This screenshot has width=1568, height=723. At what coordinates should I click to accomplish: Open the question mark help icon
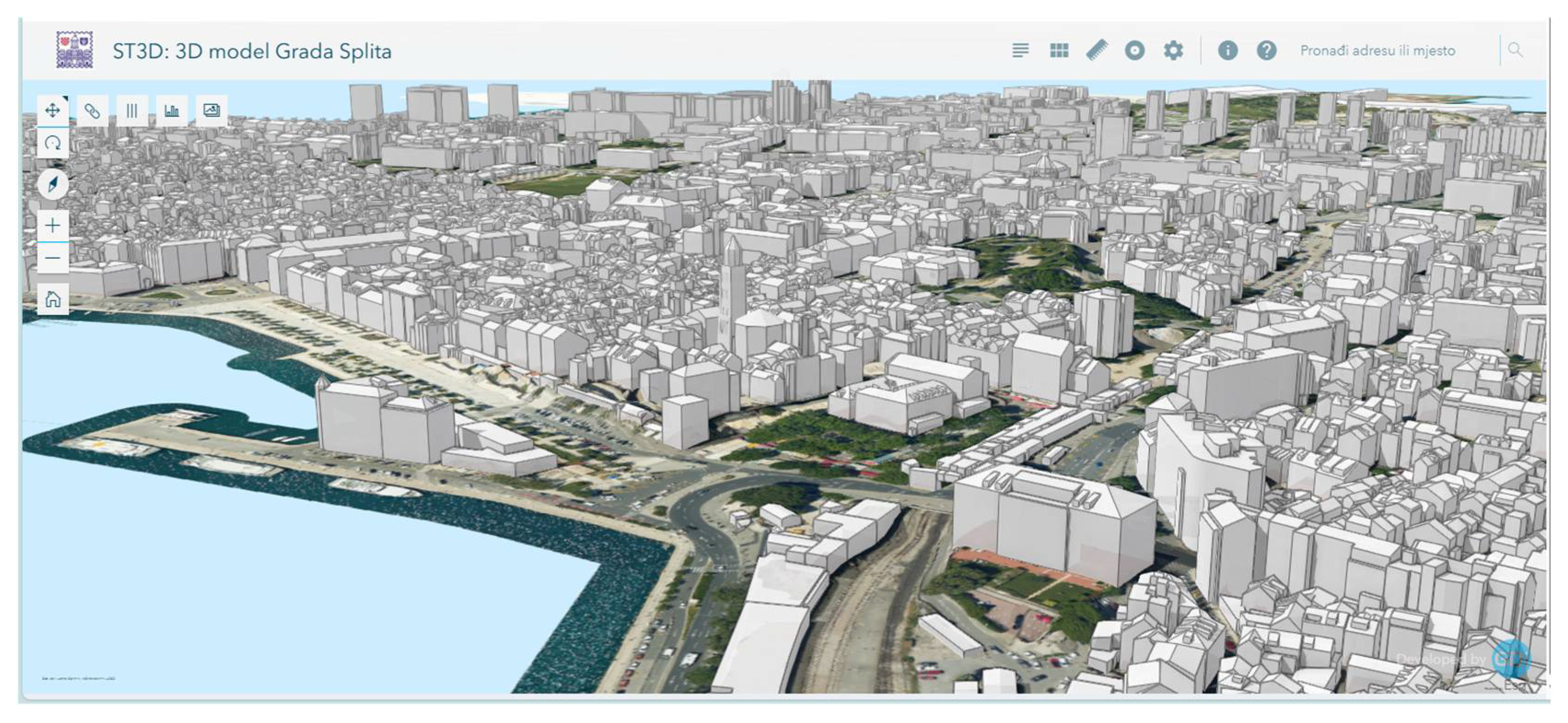(x=1266, y=51)
